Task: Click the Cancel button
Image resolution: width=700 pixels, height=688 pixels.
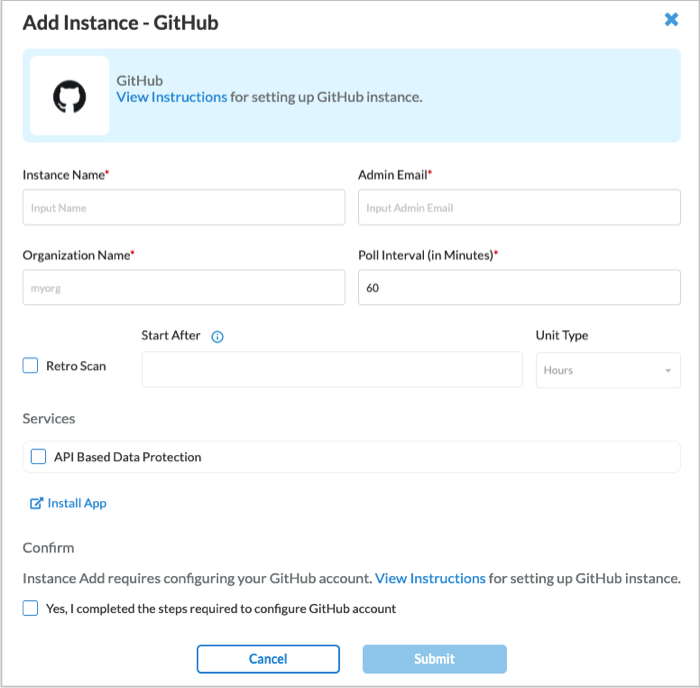Action: (268, 659)
